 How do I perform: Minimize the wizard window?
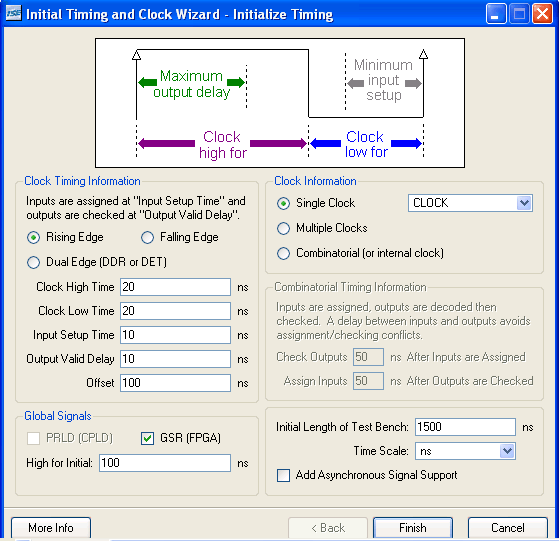coord(496,14)
